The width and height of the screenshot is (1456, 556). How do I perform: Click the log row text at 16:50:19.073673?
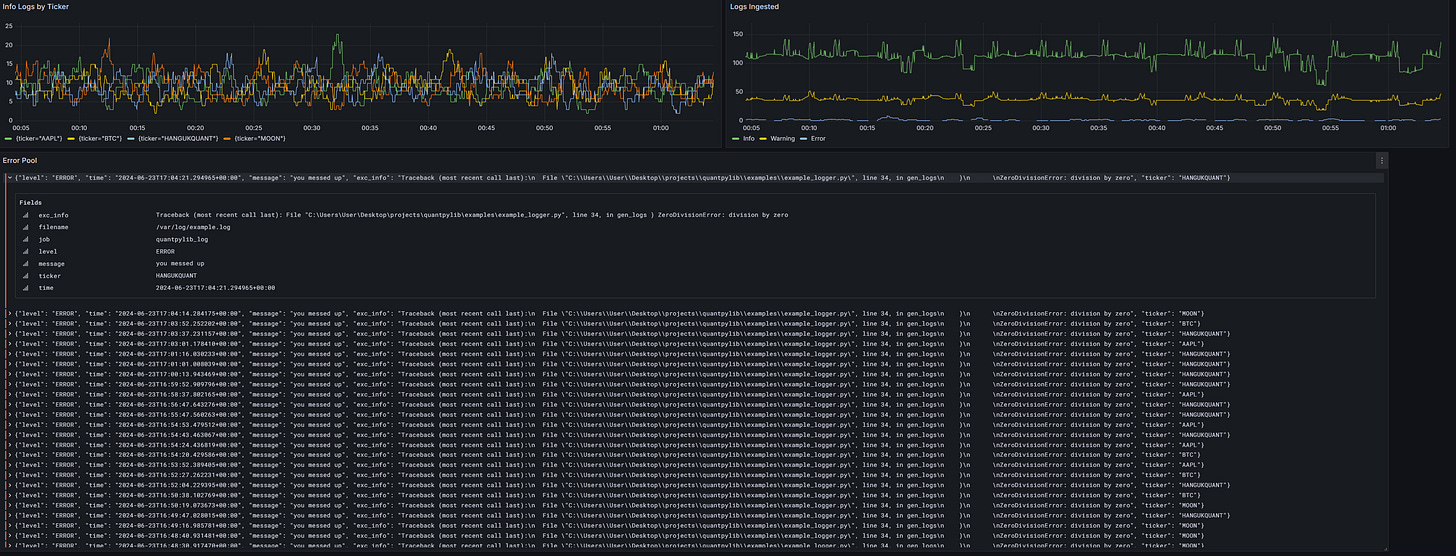[610, 505]
